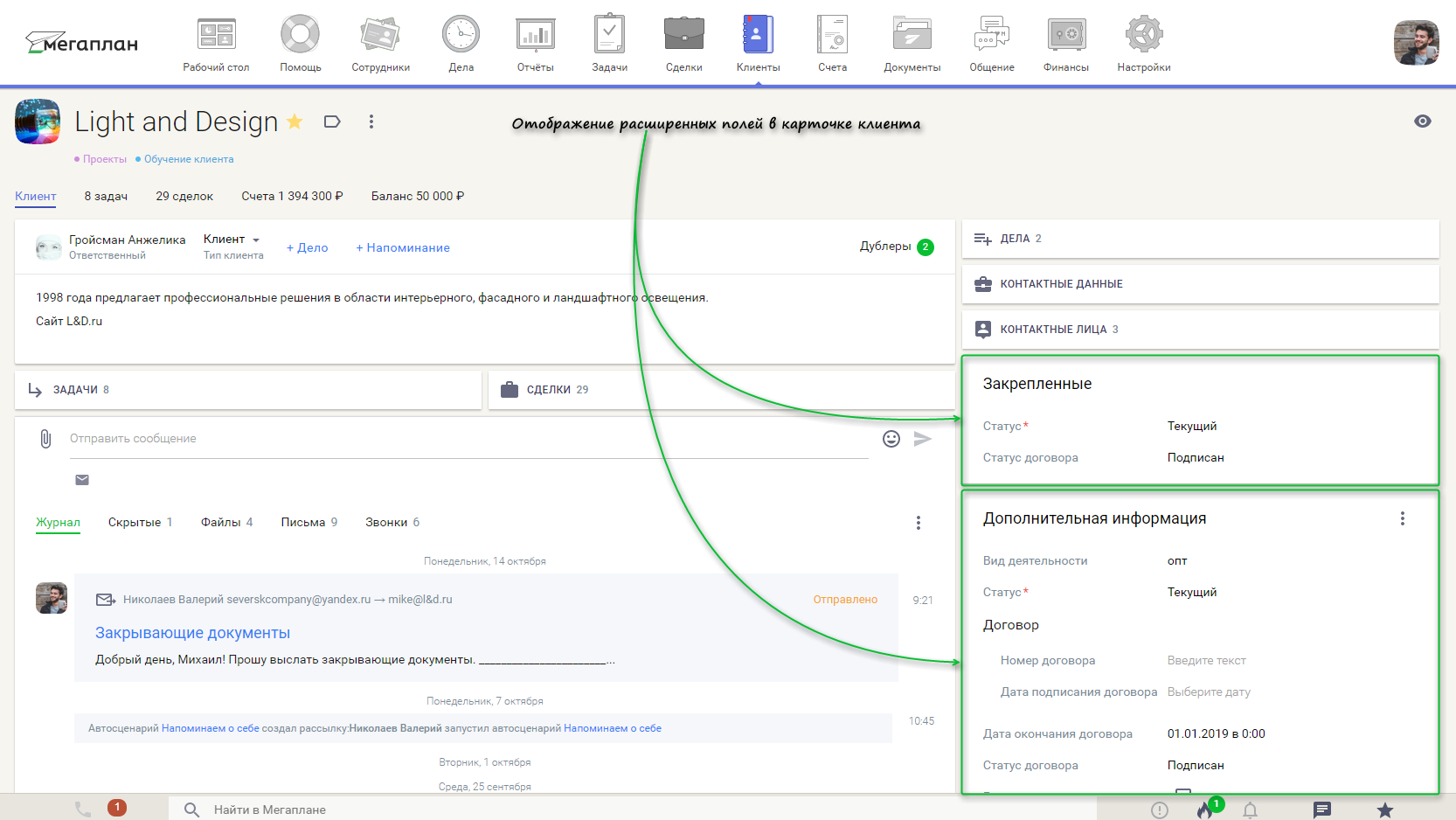Click the paperclip attach file icon
The image size is (1456, 820).
click(x=45, y=439)
